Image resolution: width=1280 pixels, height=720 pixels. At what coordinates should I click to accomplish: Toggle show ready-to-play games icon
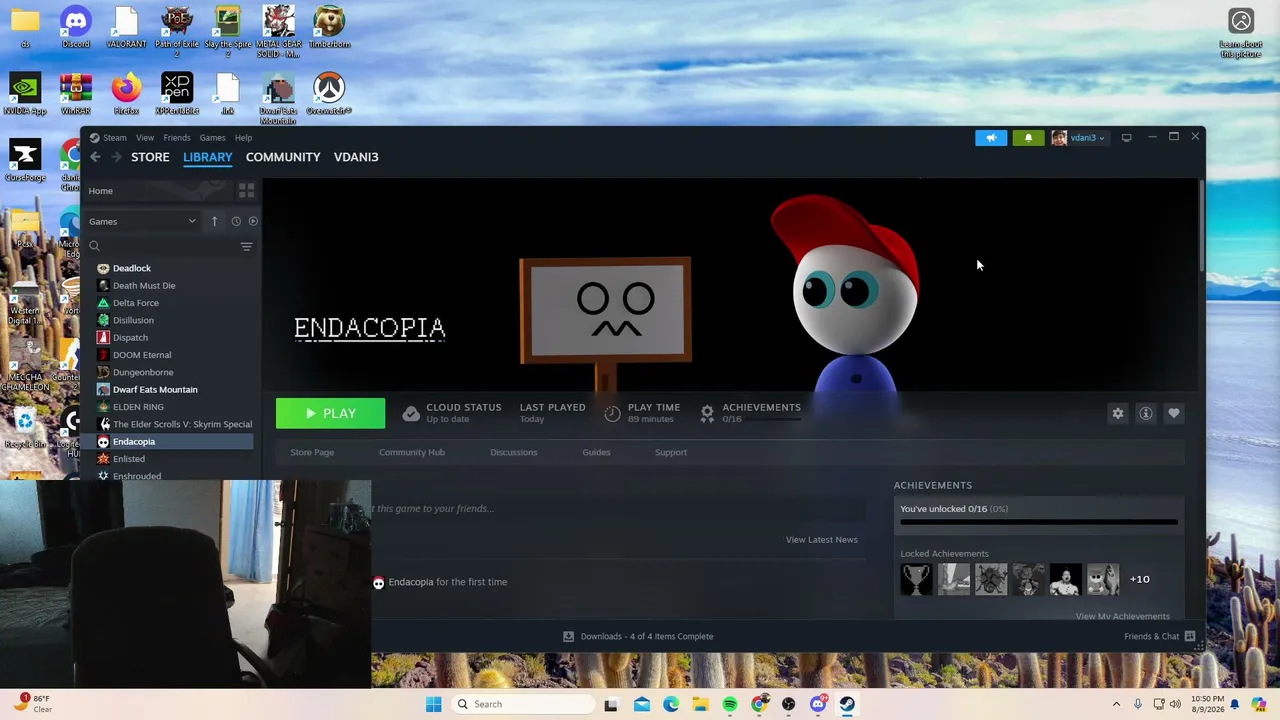[x=253, y=221]
